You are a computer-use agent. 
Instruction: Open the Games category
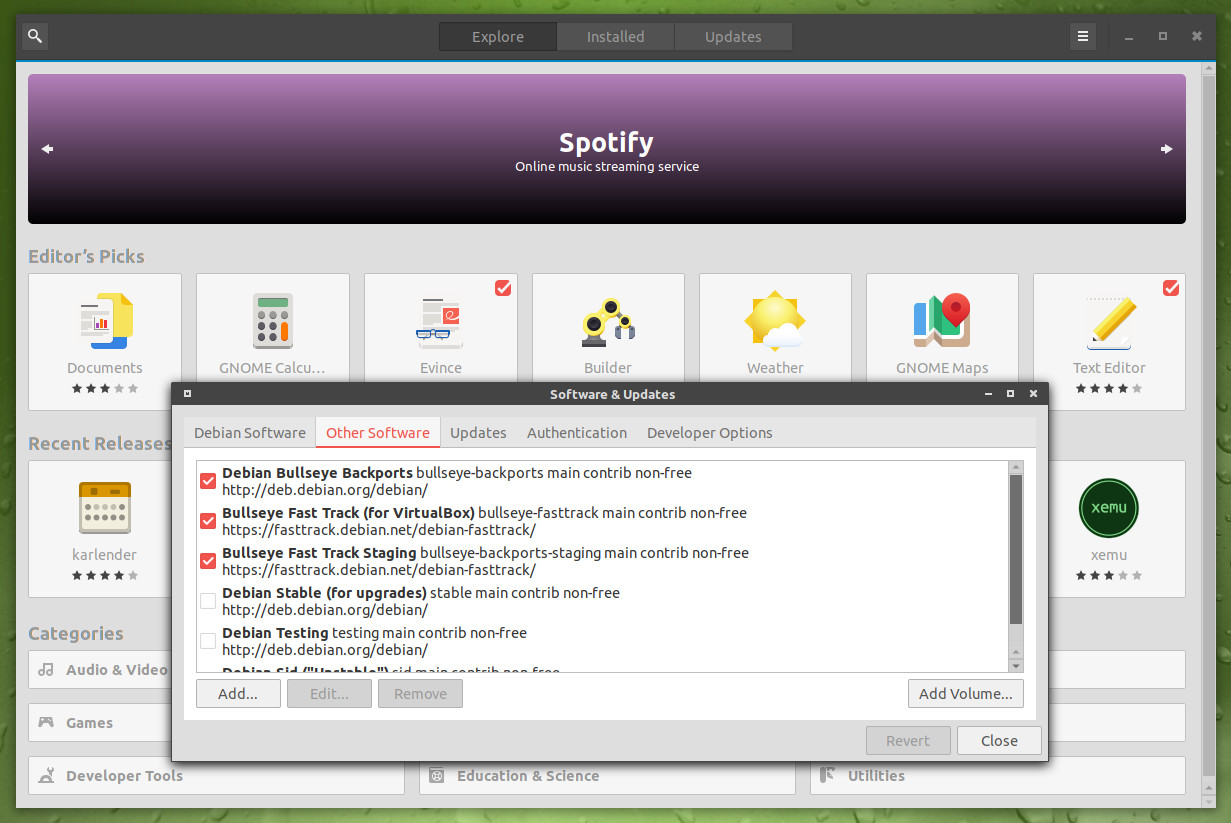100,722
